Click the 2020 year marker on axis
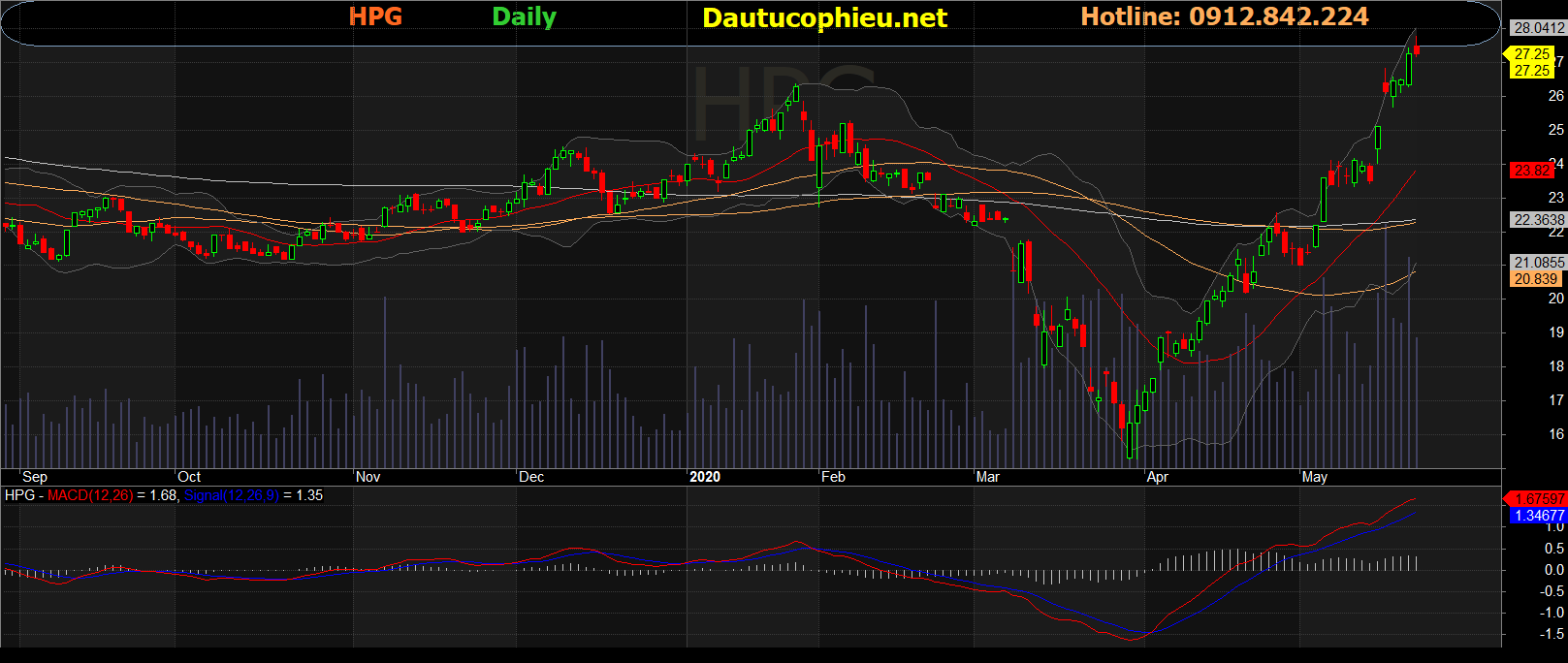The width and height of the screenshot is (1568, 663). [x=705, y=477]
